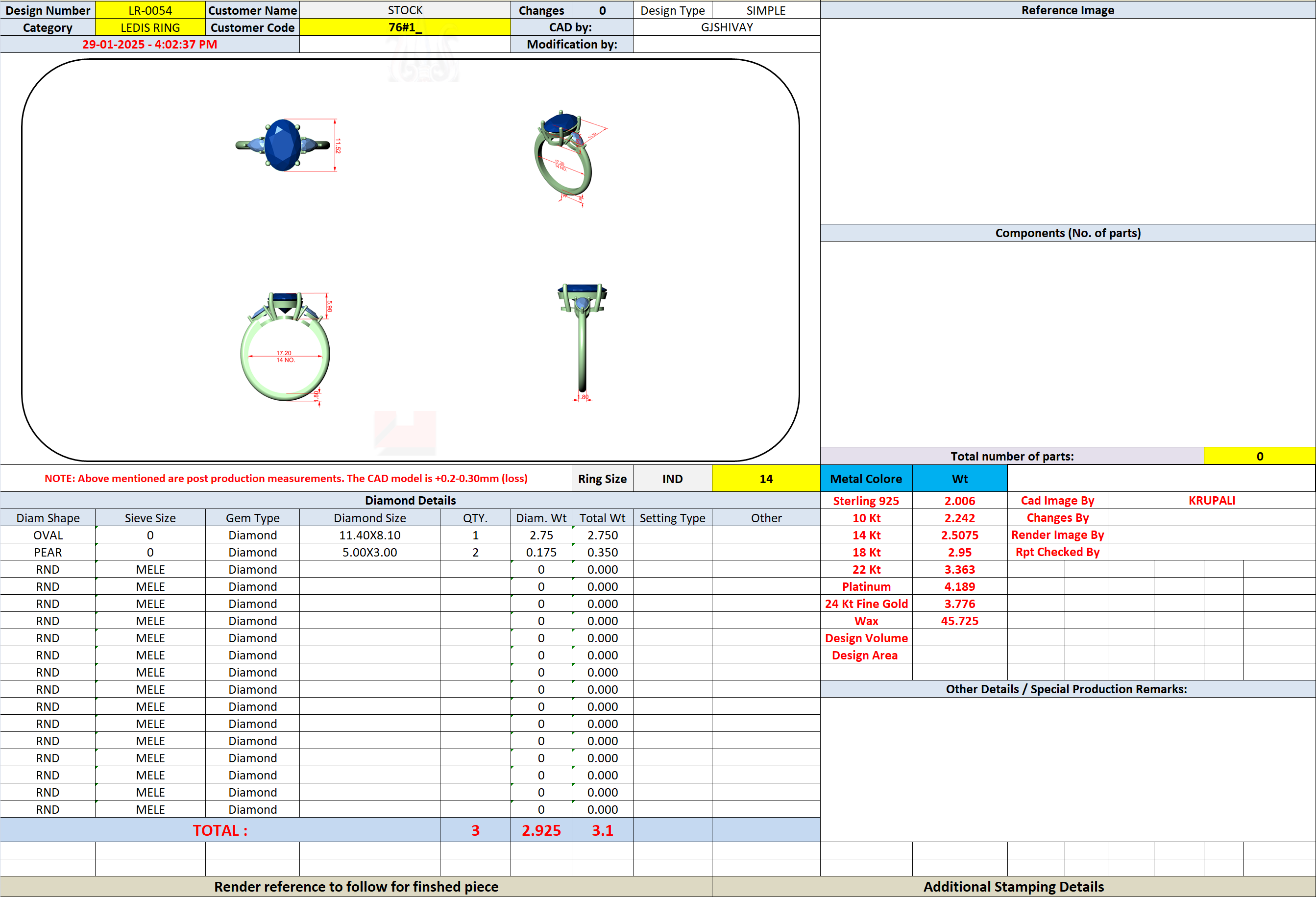Click the grand total weight 3.1
This screenshot has height=897, width=1316.
(602, 829)
